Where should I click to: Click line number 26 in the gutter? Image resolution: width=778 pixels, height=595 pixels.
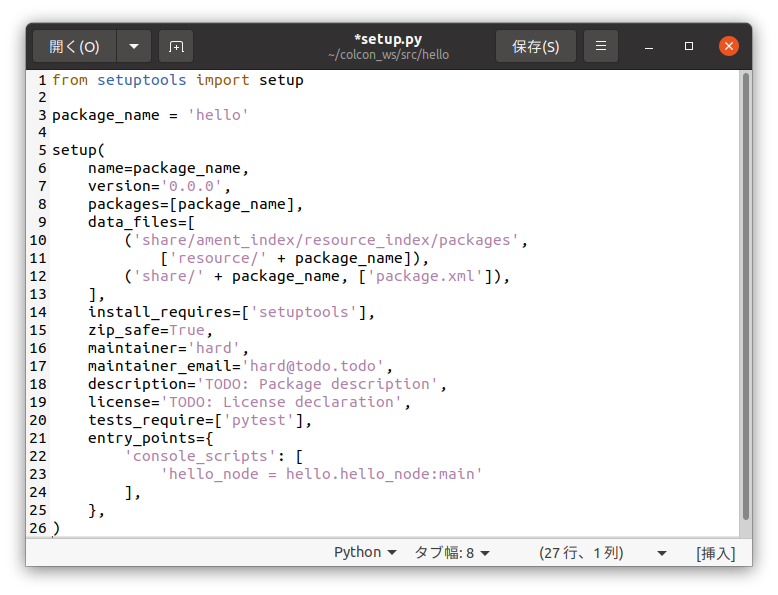point(37,527)
